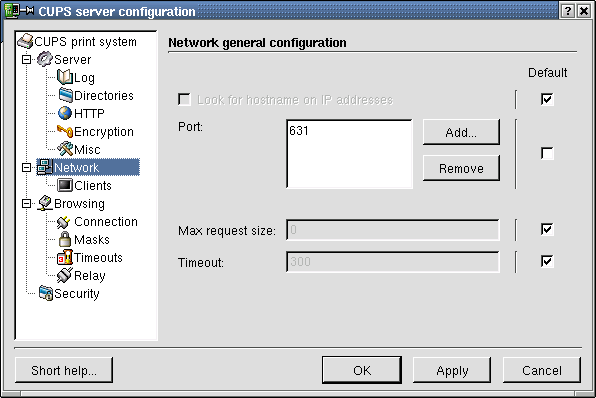Select the Connection tree entry
The height and width of the screenshot is (398, 596).
(x=97, y=222)
